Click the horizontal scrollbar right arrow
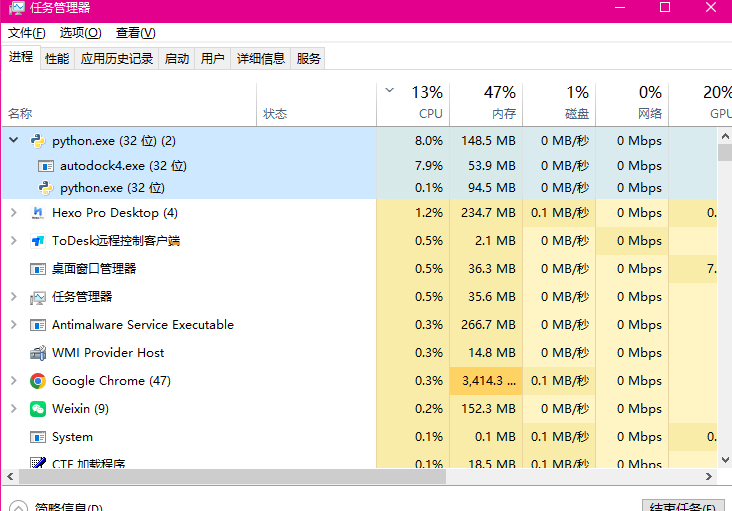This screenshot has height=511, width=732. 711,478
